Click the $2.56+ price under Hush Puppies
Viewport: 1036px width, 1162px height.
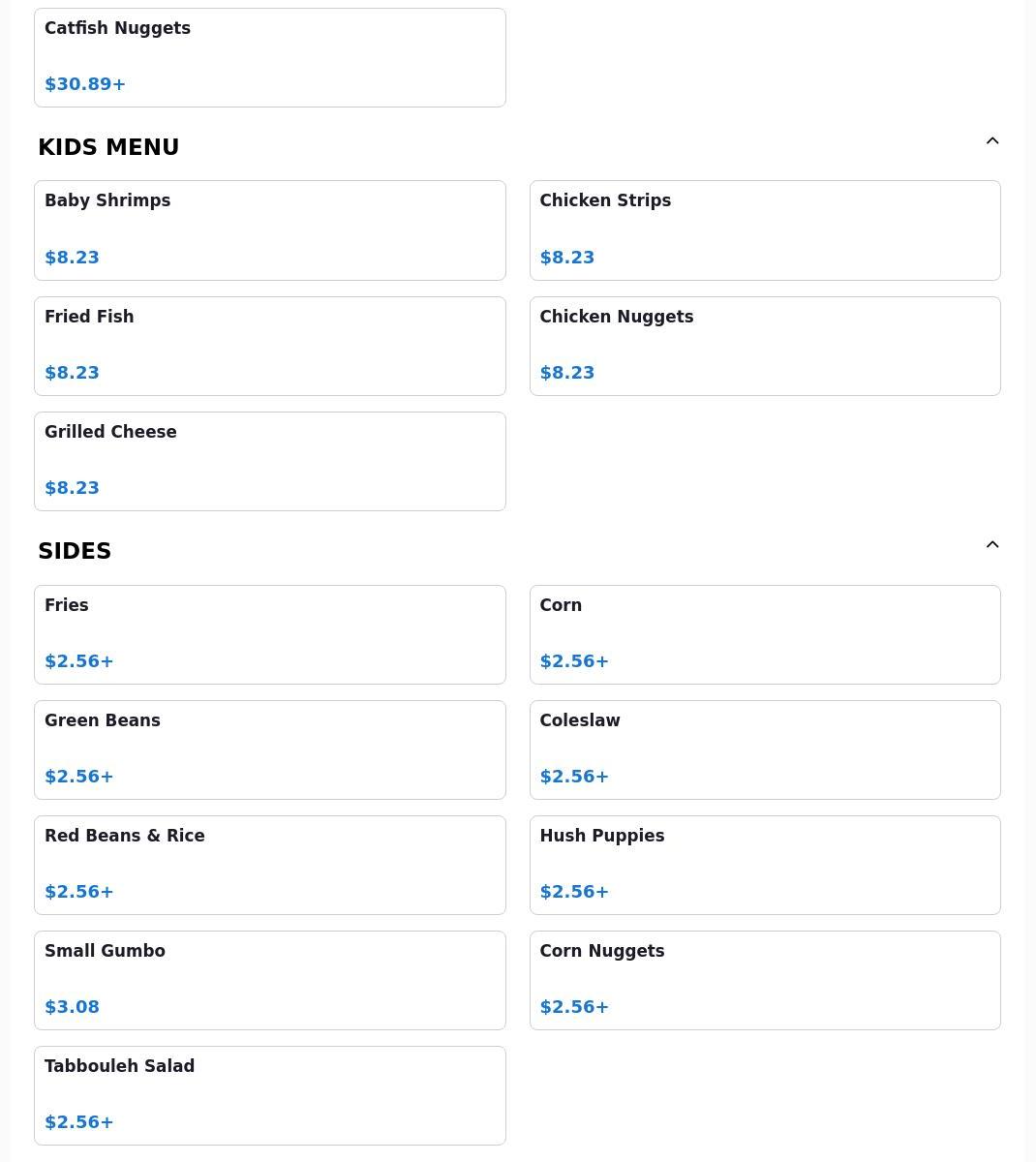[574, 892]
